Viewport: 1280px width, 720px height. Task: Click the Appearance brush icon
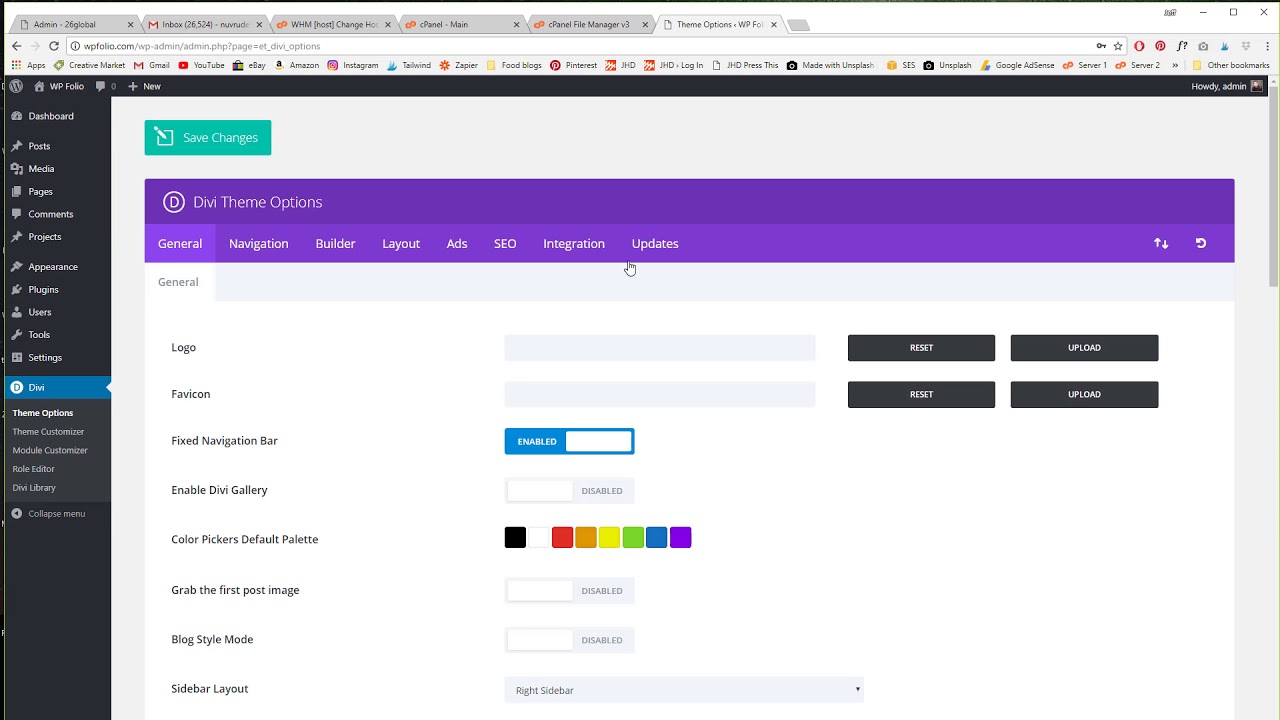tap(17, 267)
